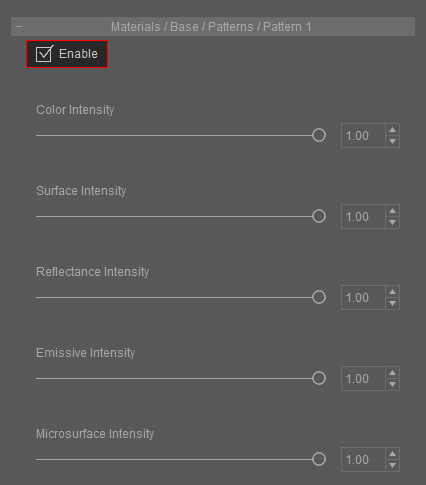
Task: Increase Emissive Intensity with the up arrow
Action: [392, 373]
